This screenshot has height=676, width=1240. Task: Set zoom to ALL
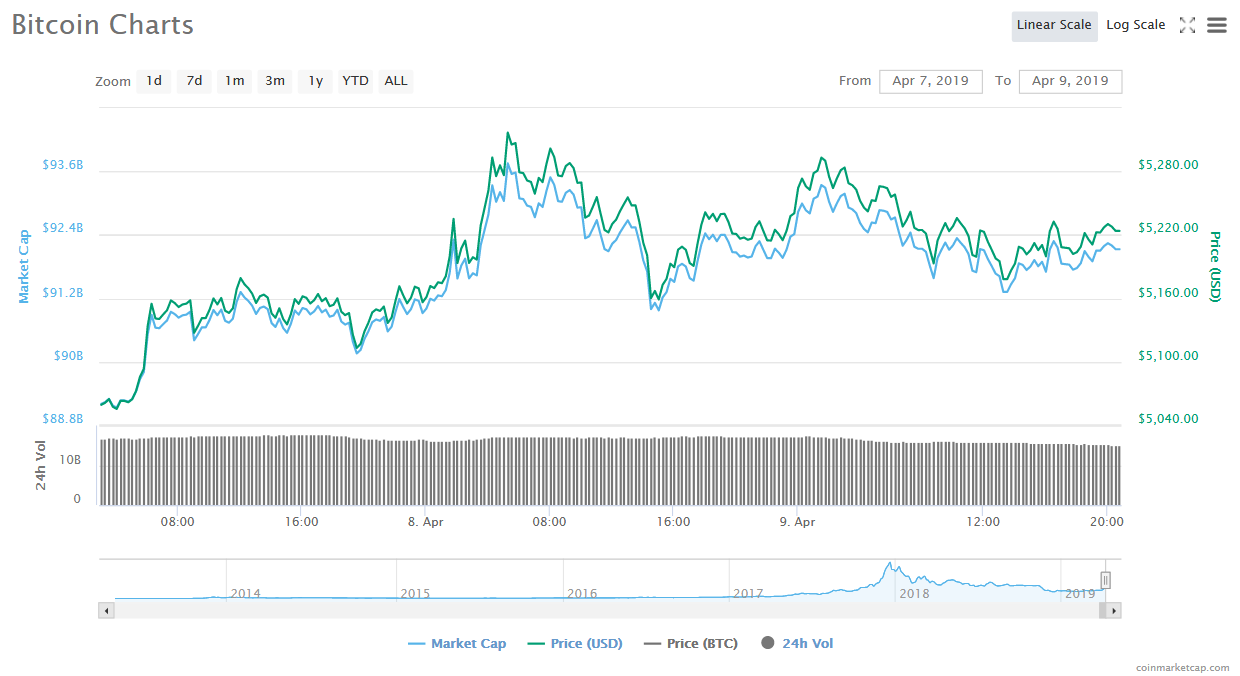396,81
